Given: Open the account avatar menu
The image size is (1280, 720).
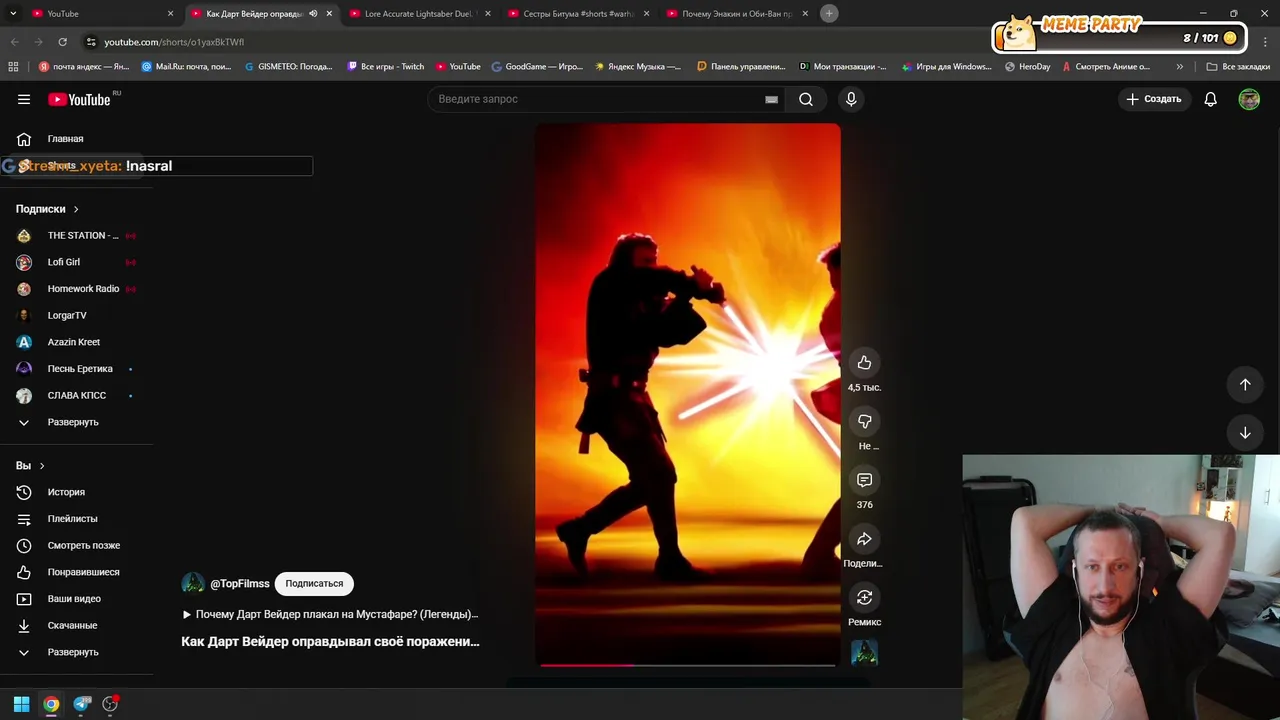Looking at the screenshot, I should coord(1249,99).
